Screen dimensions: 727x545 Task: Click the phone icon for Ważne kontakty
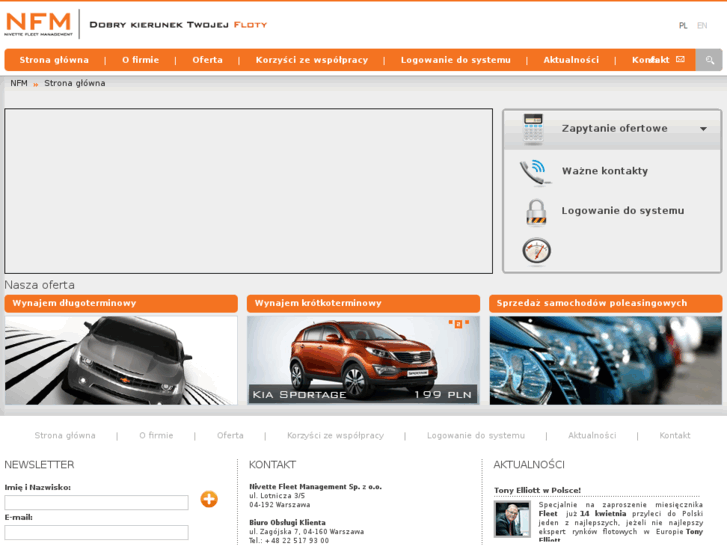click(x=535, y=172)
